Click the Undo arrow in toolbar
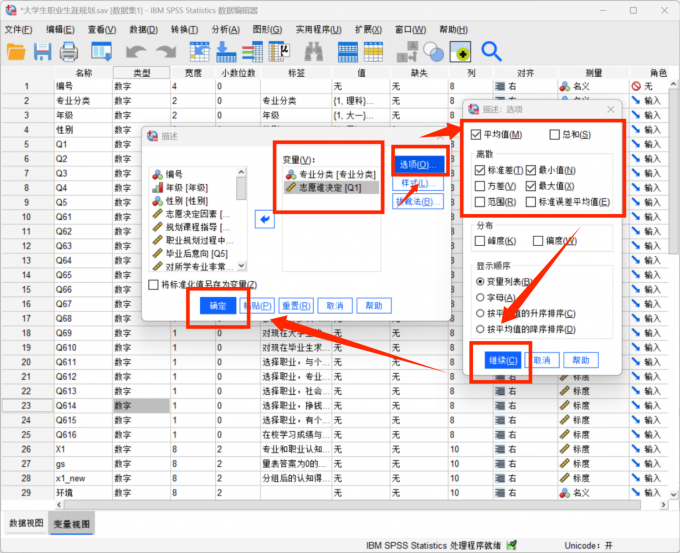The width and height of the screenshot is (680, 553). (137, 51)
